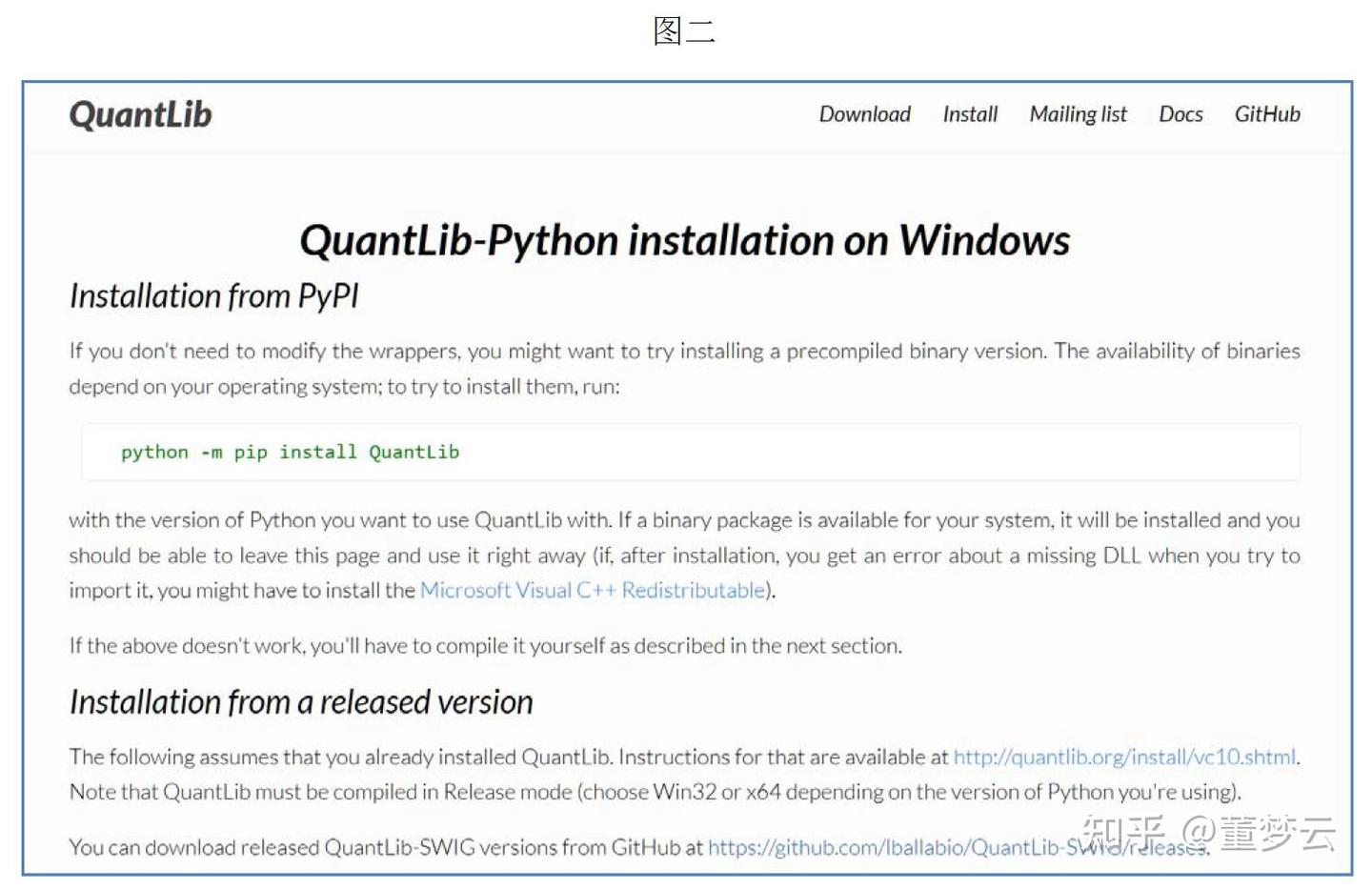
Task: Open the Mailing list navigation link
Action: 1078,114
